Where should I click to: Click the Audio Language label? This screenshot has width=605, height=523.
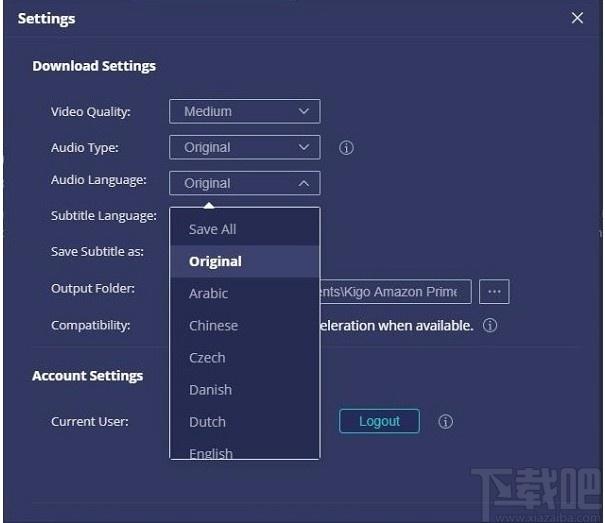(99, 180)
